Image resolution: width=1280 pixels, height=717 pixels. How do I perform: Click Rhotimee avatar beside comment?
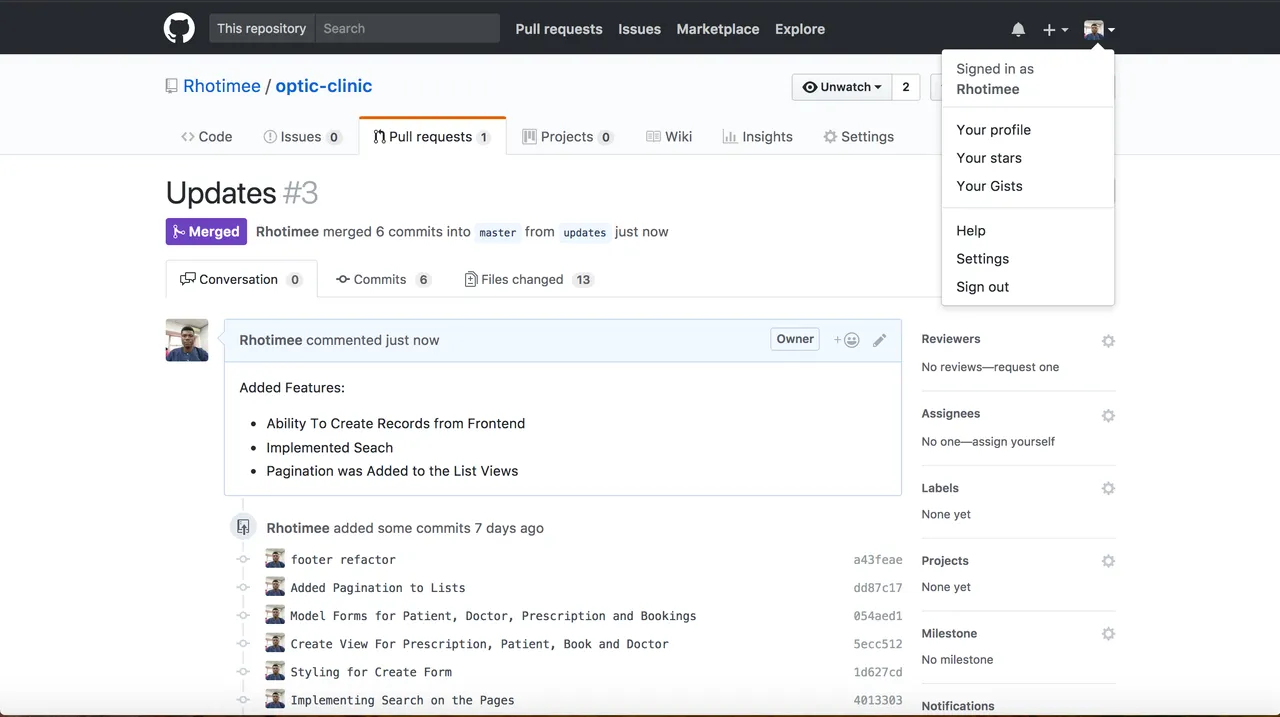click(x=187, y=340)
